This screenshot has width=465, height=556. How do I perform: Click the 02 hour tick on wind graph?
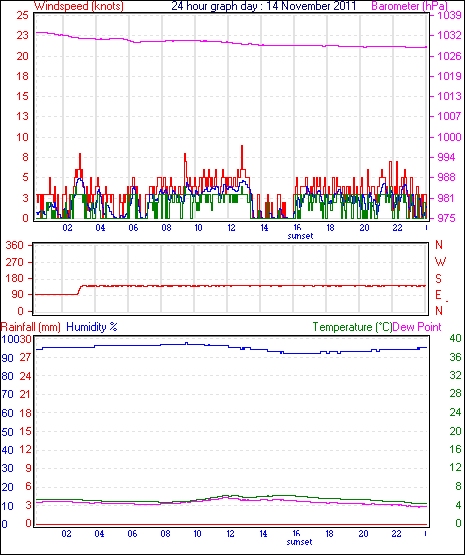67,227
